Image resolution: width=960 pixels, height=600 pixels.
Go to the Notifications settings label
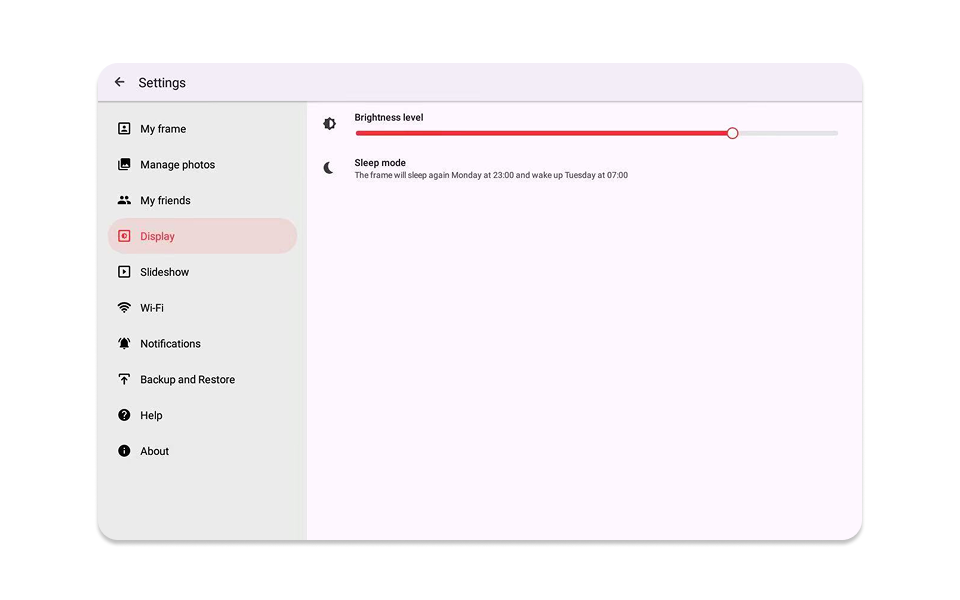coord(170,344)
